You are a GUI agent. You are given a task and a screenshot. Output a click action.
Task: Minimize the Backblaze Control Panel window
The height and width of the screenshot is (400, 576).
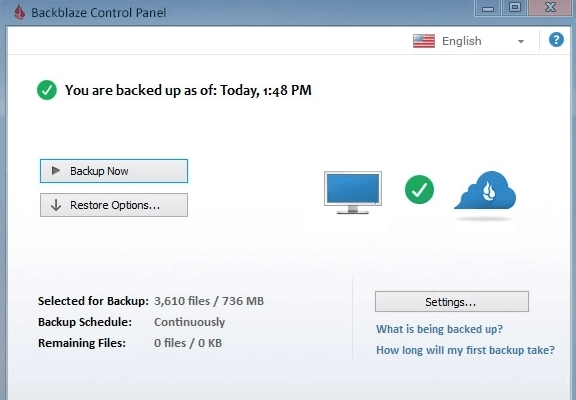487,8
